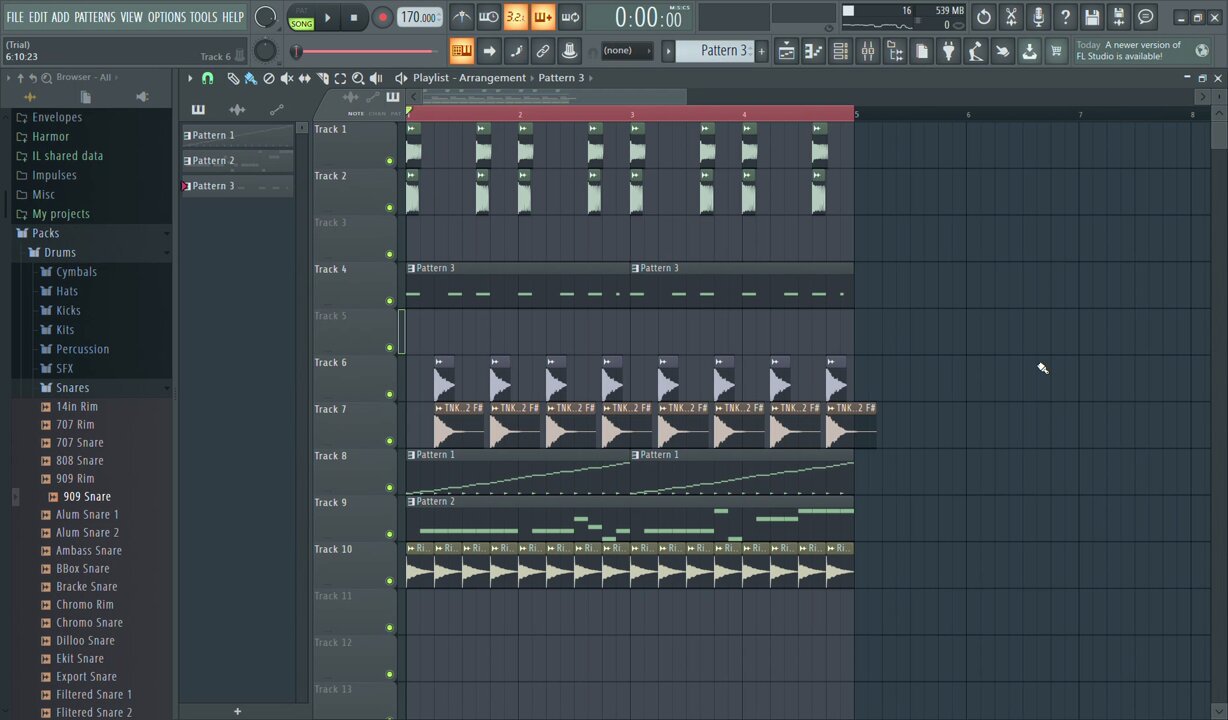The height and width of the screenshot is (720, 1228).
Task: Select the Draw pencil tool
Action: coord(233,78)
